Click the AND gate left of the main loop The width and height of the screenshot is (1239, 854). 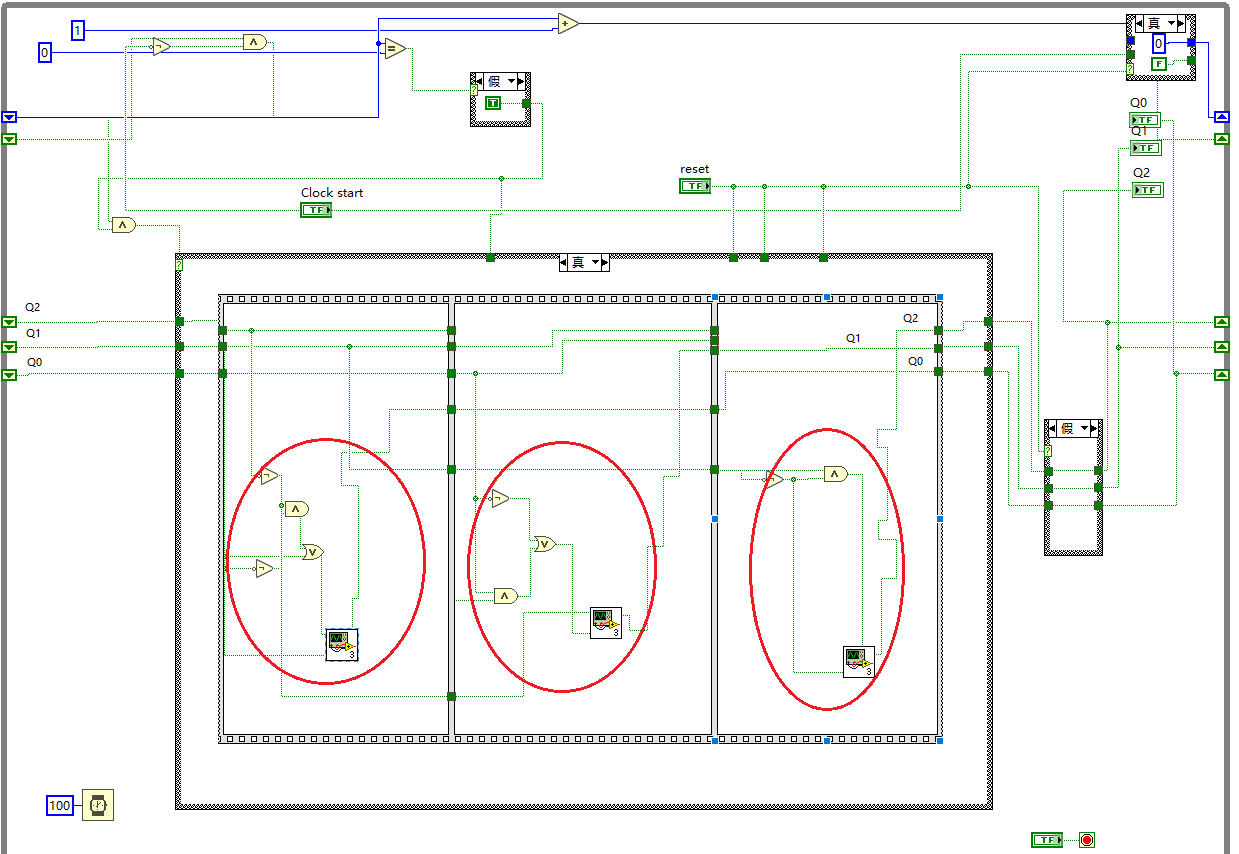point(122,224)
